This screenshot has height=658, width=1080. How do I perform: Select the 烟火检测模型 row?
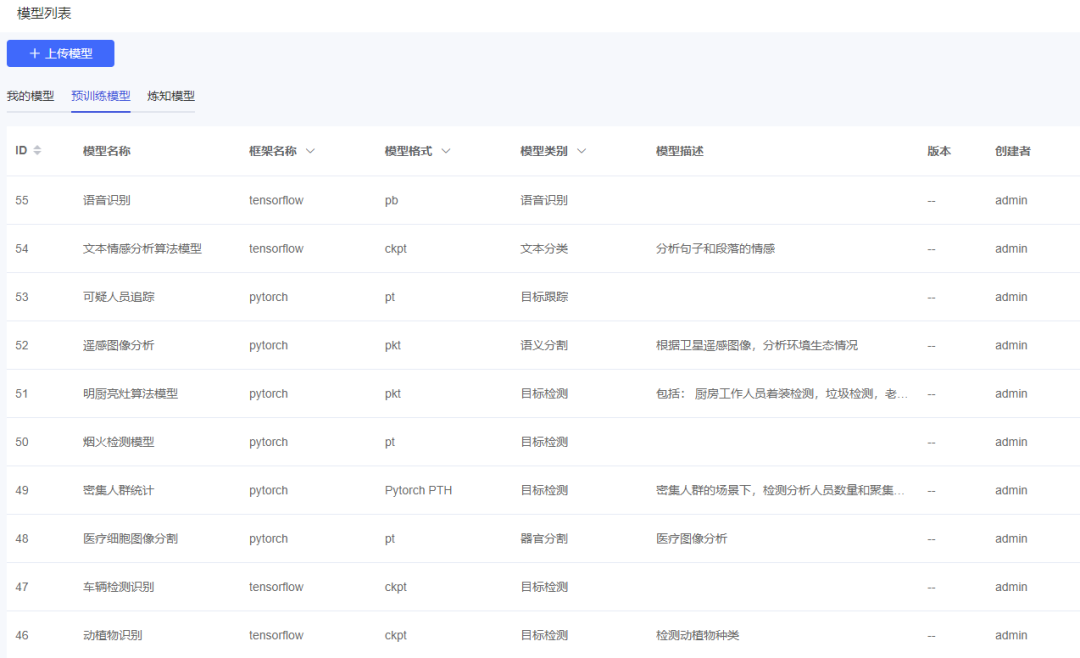(x=118, y=442)
